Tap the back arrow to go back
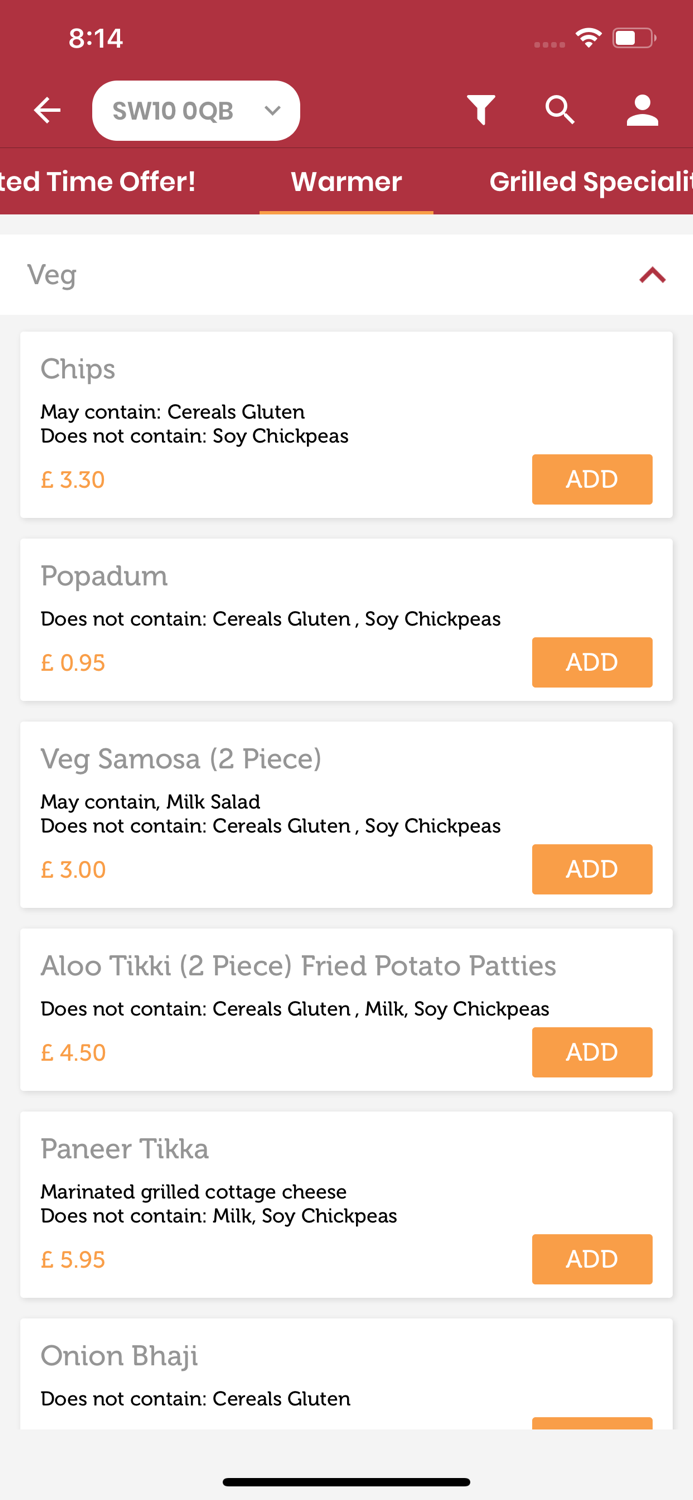 (47, 110)
